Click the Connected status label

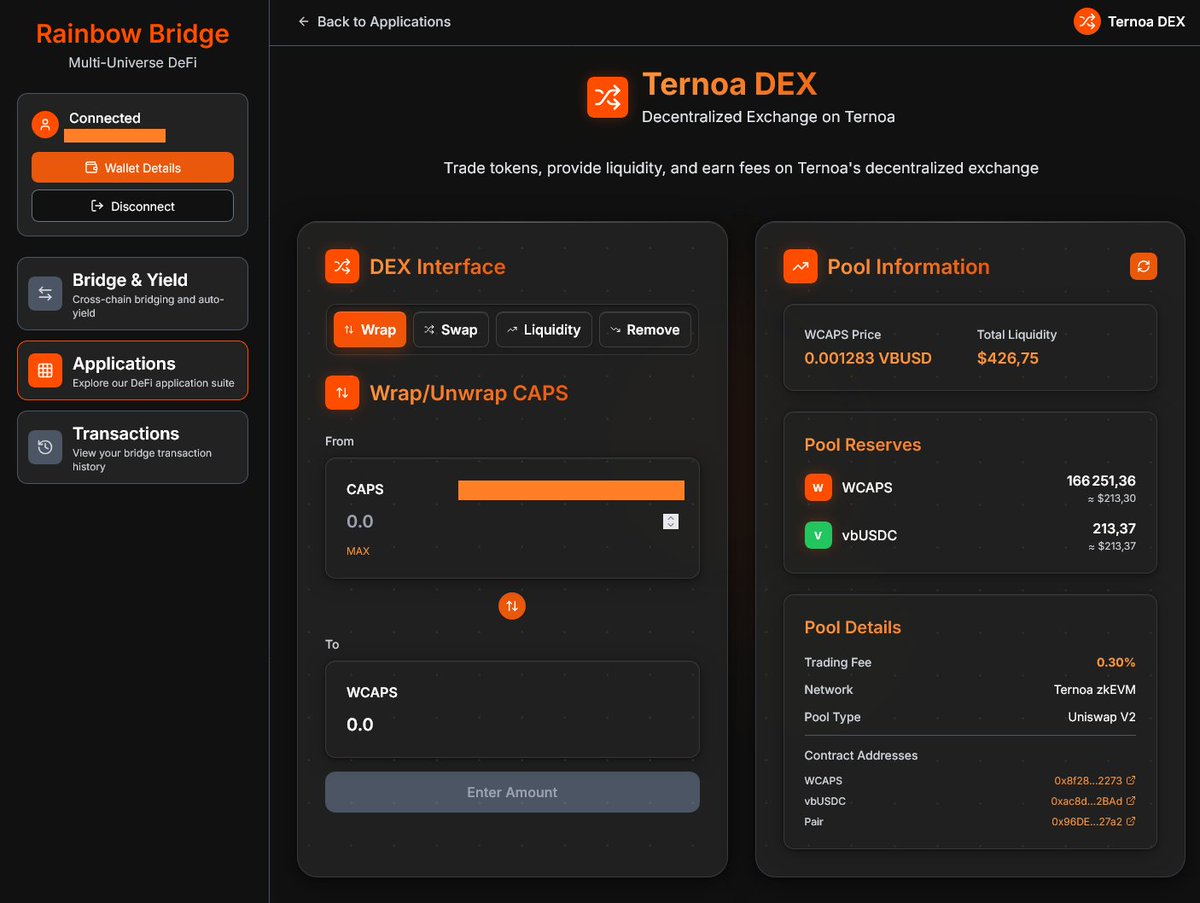coord(105,118)
